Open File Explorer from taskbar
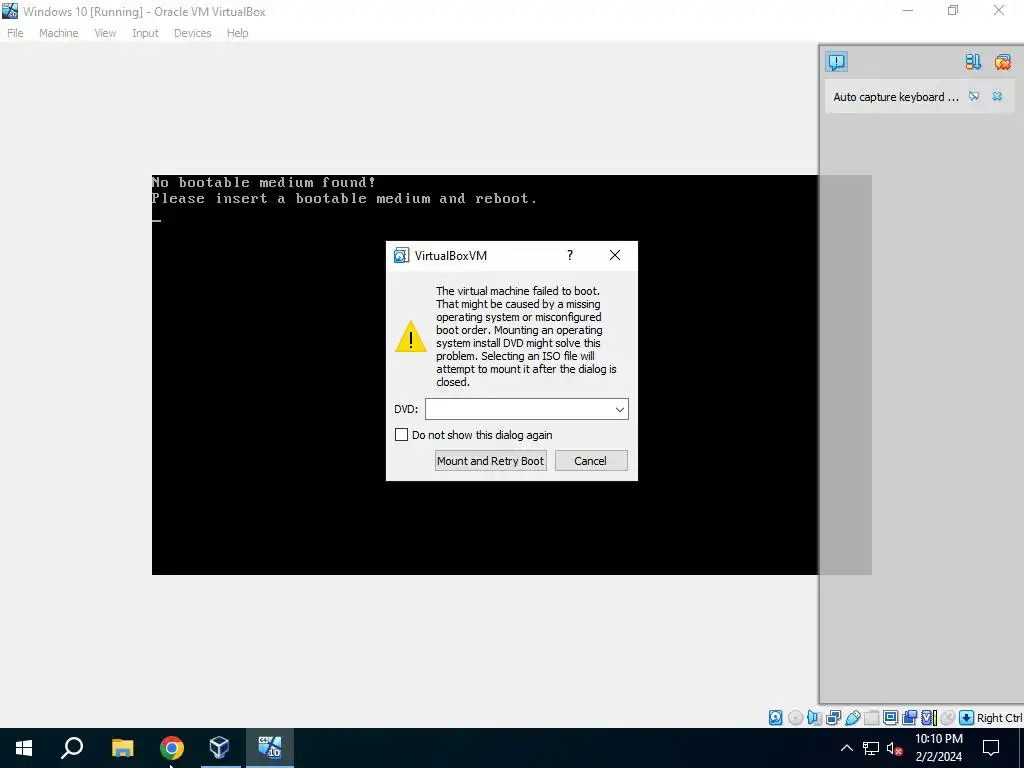Viewport: 1024px width, 768px height. point(122,748)
